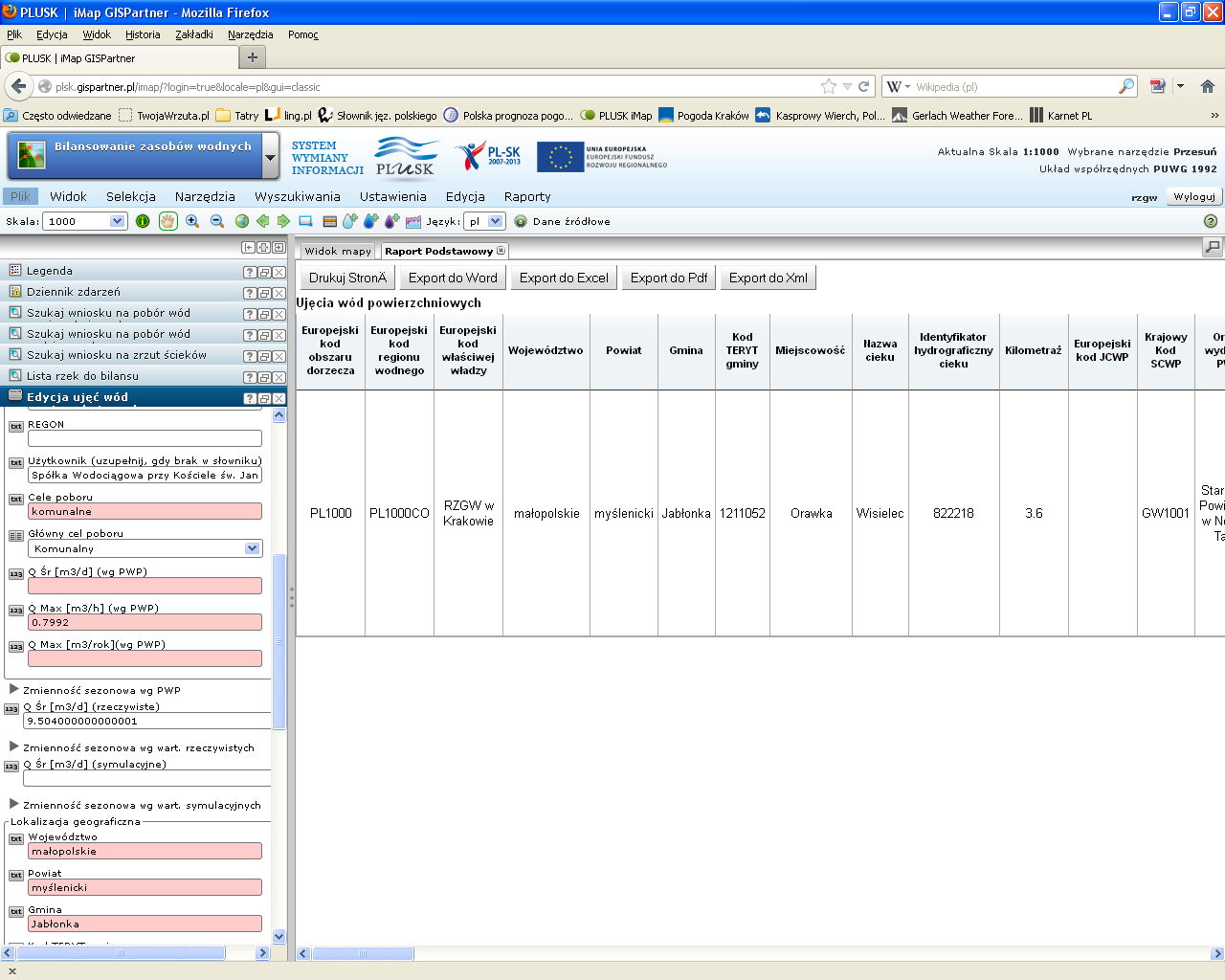Image resolution: width=1225 pixels, height=980 pixels.
Task: Close the Raport Podstawowy tab
Action: pyautogui.click(x=501, y=251)
